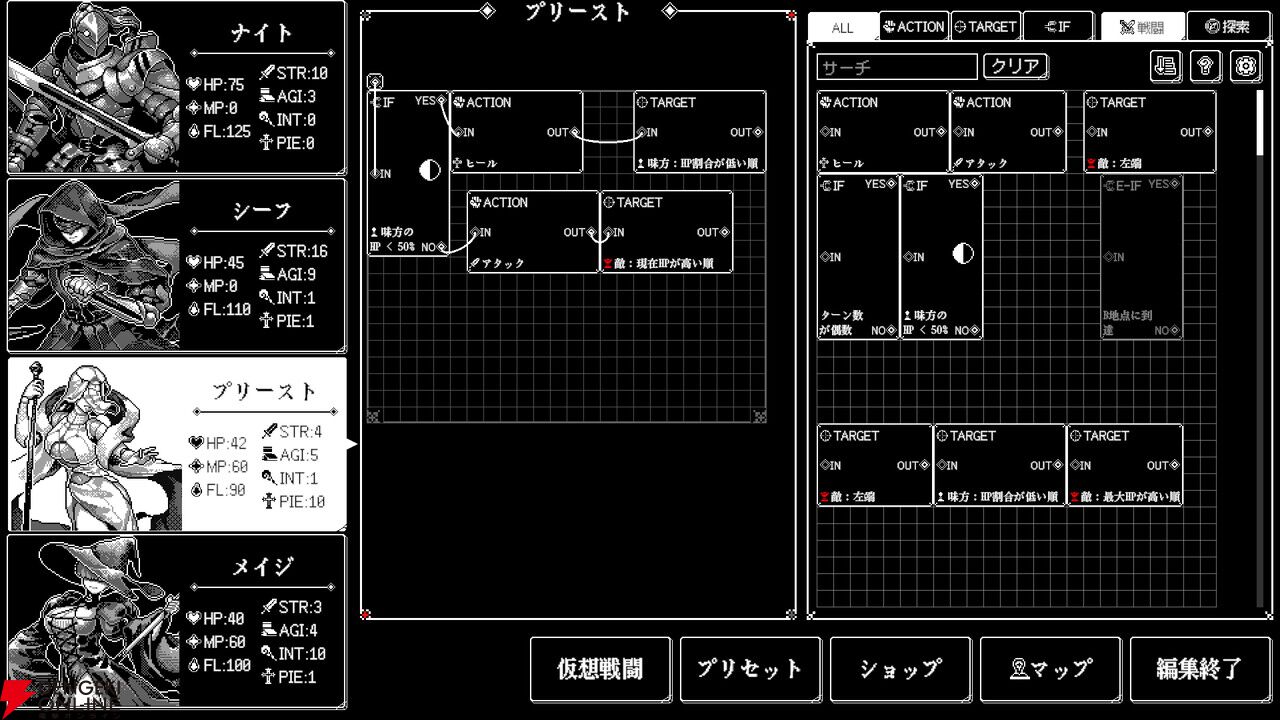The image size is (1280, 720).
Task: Click IN port of editor IF node
Action: click(x=375, y=174)
